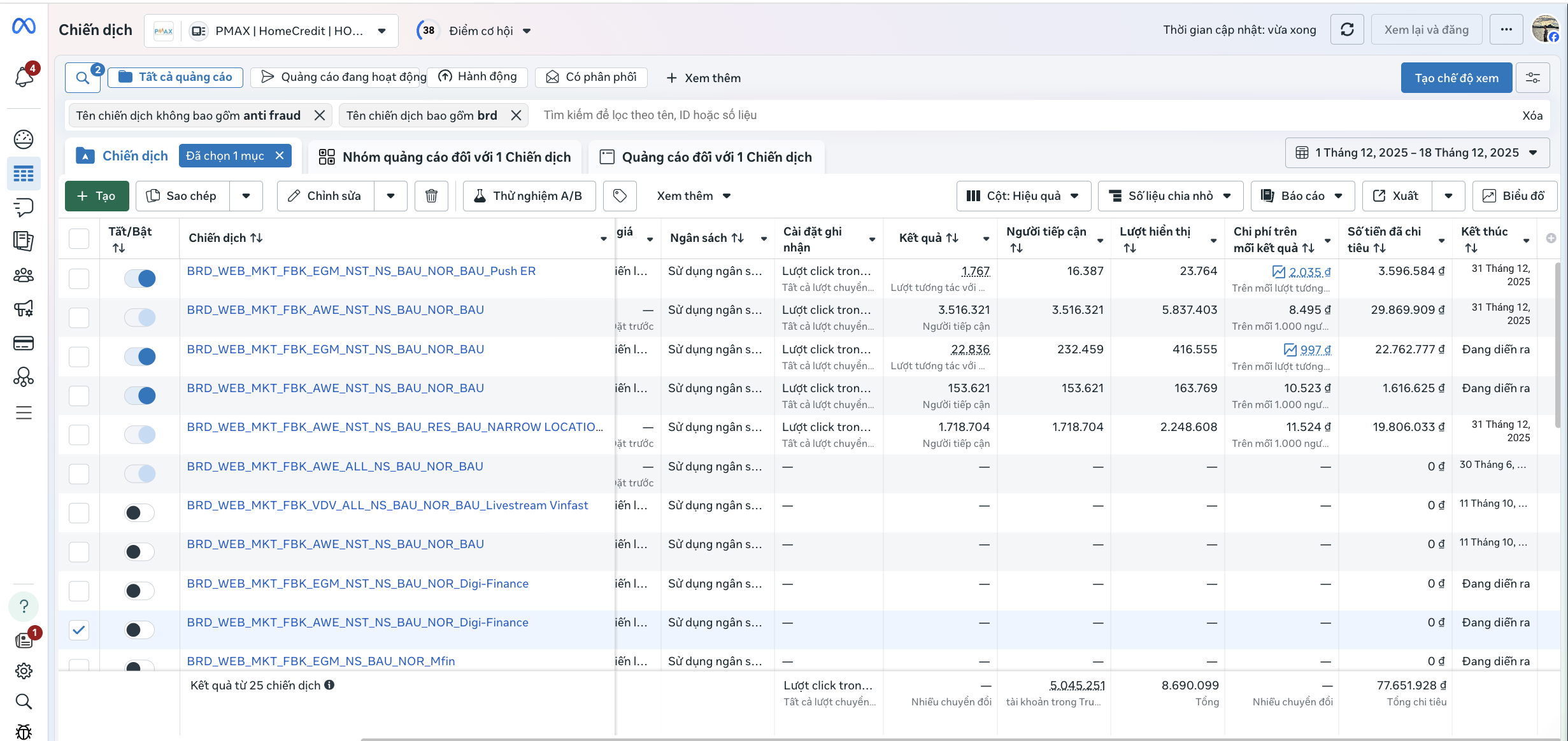Enable the Livestream Vinfast campaign toggle
The height and width of the screenshot is (741, 1568).
pyautogui.click(x=140, y=512)
